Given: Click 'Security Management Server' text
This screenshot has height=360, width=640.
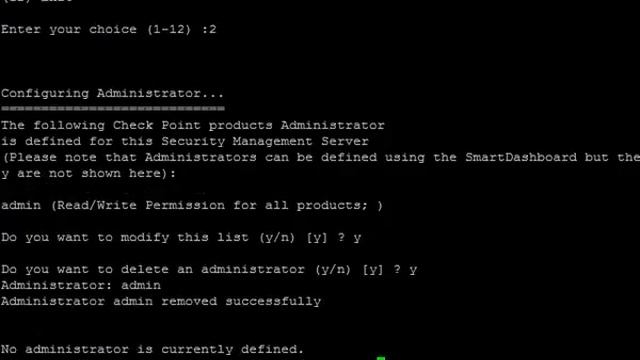Looking at the screenshot, I should [265, 141].
